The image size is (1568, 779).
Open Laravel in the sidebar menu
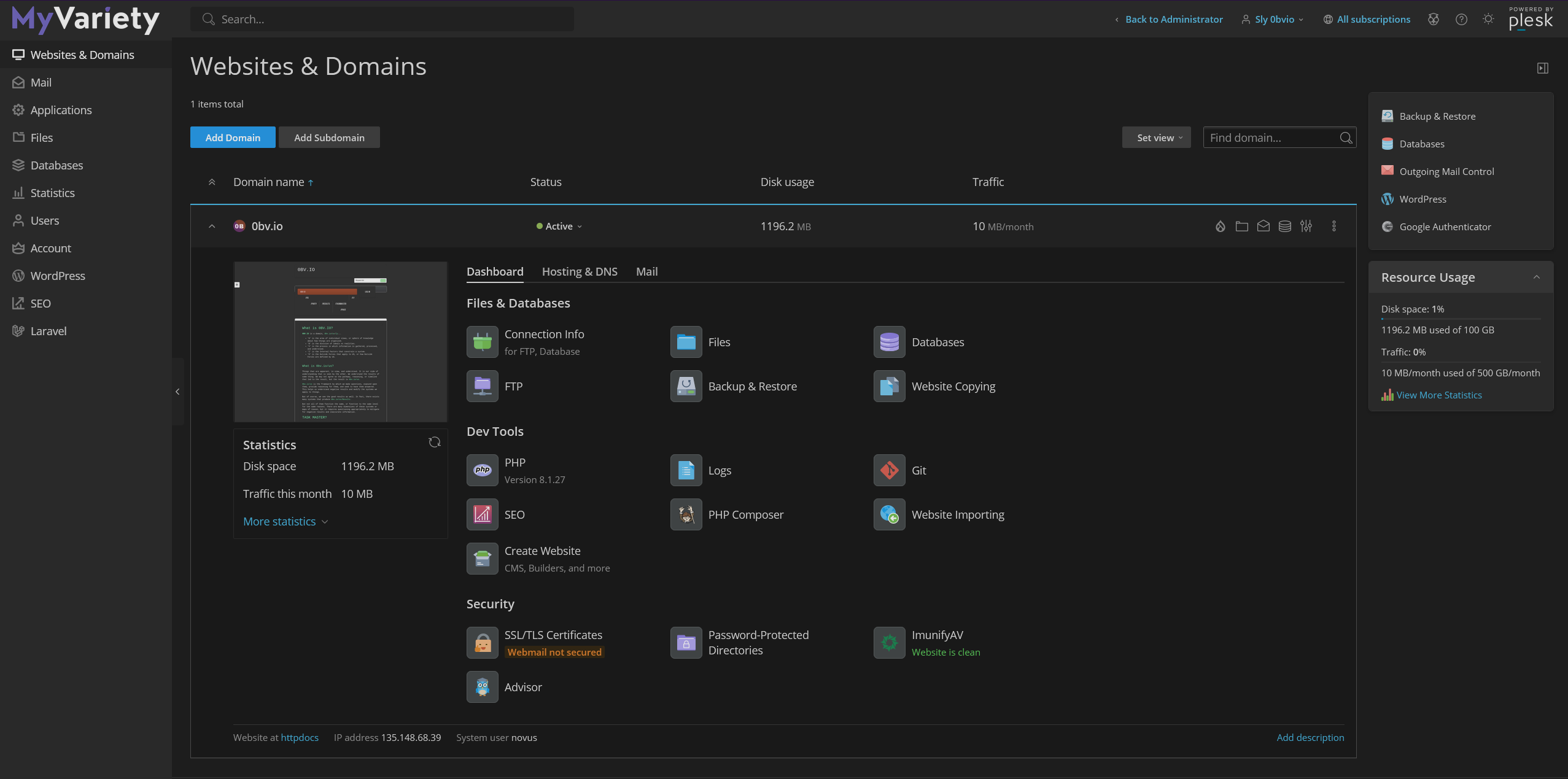(48, 331)
